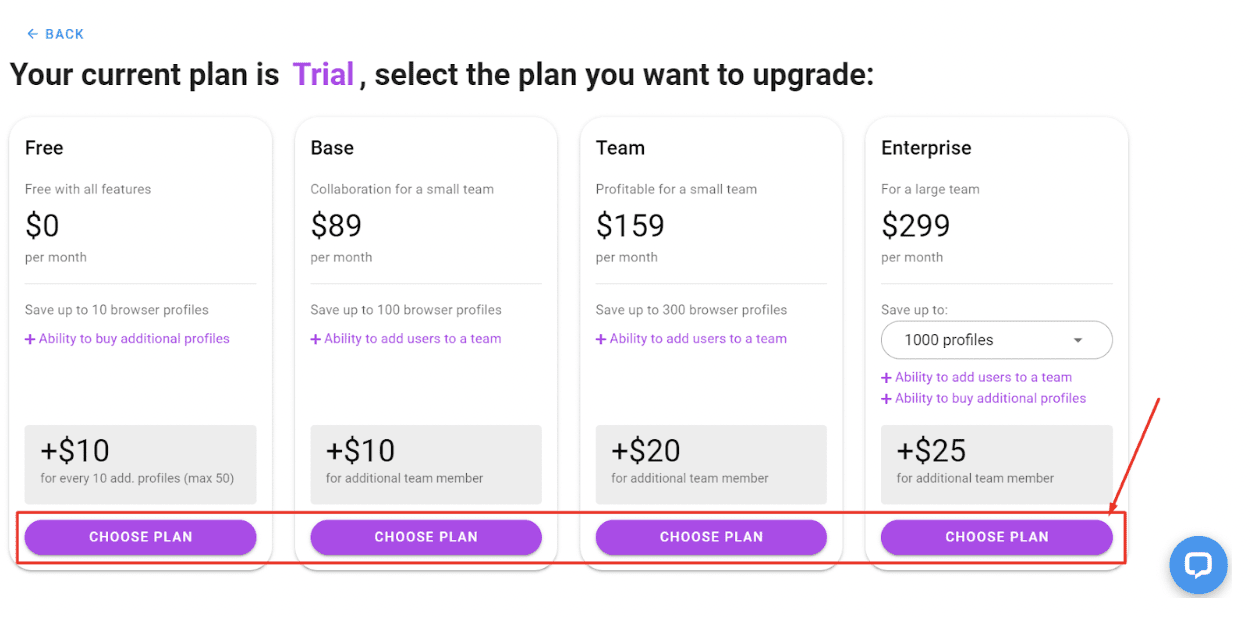Click plus icon in Team plan card
The image size is (1250, 618).
pyautogui.click(x=601, y=339)
